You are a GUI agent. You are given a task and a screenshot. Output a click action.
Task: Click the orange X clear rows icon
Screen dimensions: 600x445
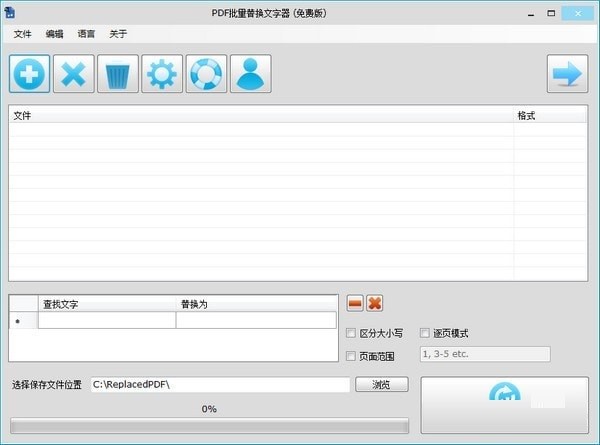point(375,303)
